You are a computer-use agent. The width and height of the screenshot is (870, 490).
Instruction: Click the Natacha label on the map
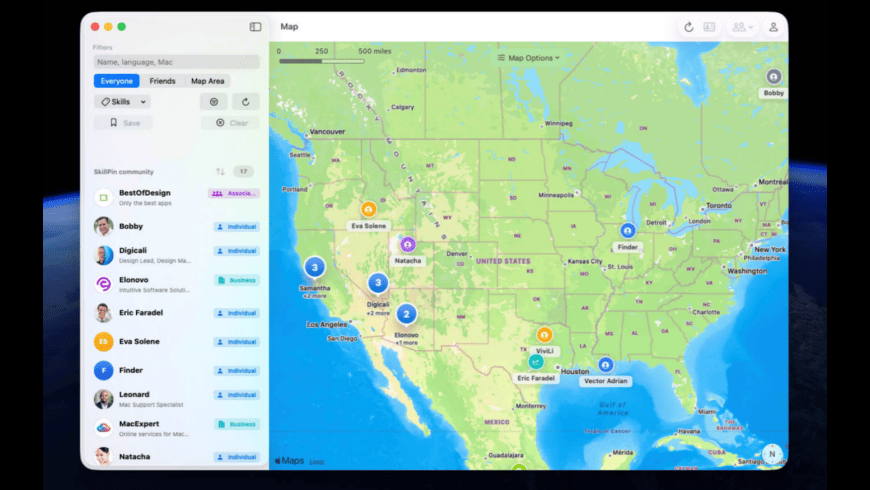coord(408,261)
